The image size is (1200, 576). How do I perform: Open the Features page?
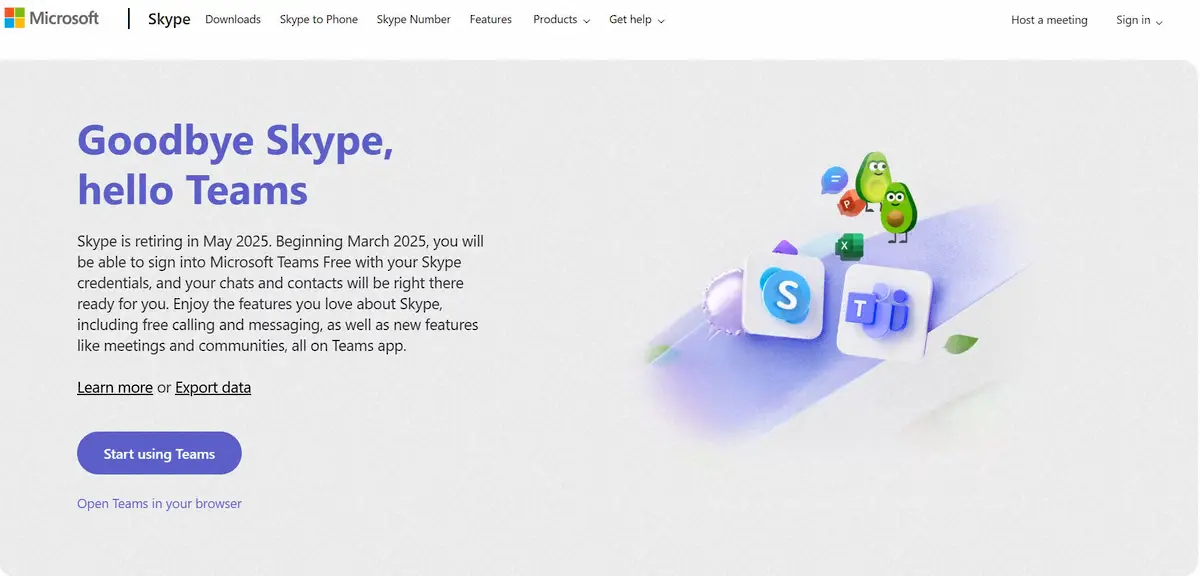click(x=491, y=19)
